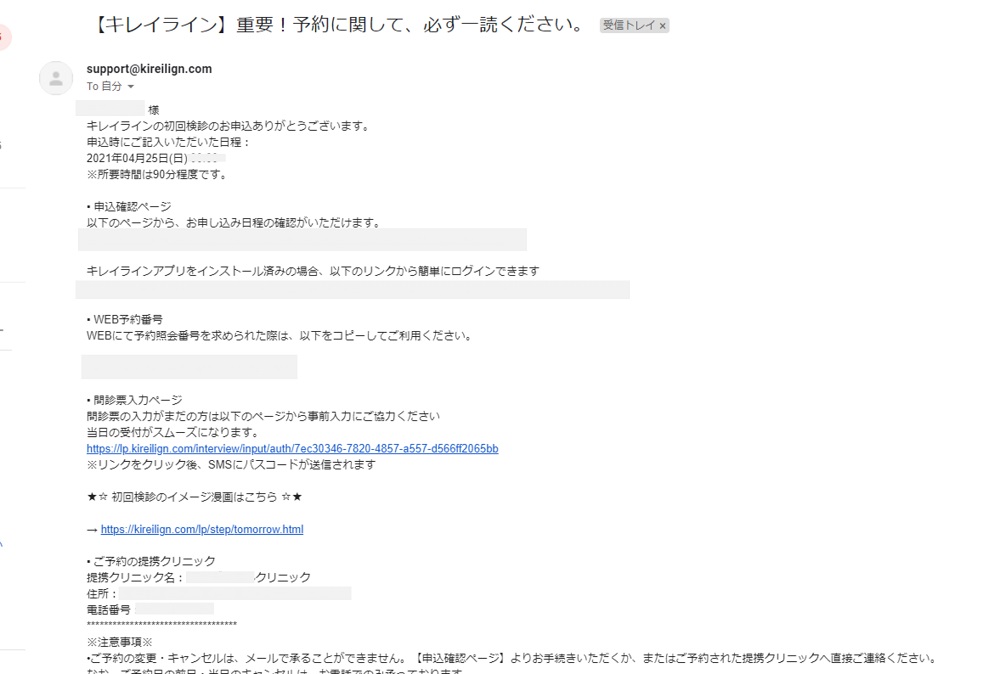
Task: Select the date 2021年04月25日(日)
Action: point(137,158)
